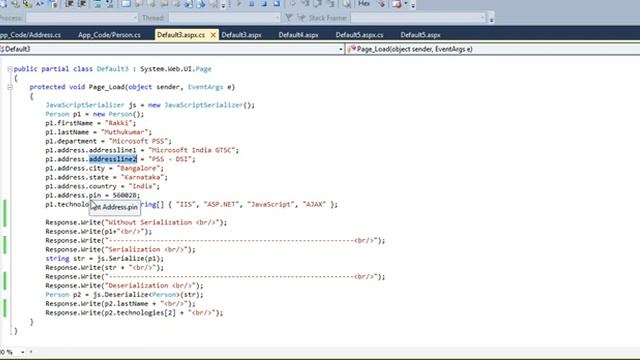Click the p1.address.state "Karnataka" line
Viewport: 640px width, 360px height.
(x=106, y=177)
